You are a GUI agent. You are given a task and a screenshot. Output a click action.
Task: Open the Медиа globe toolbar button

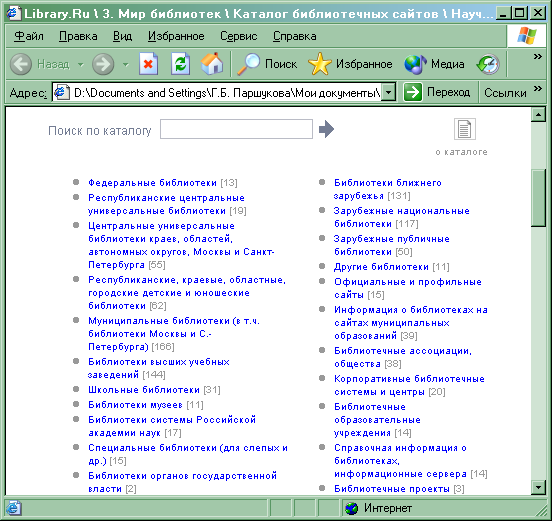click(x=434, y=64)
